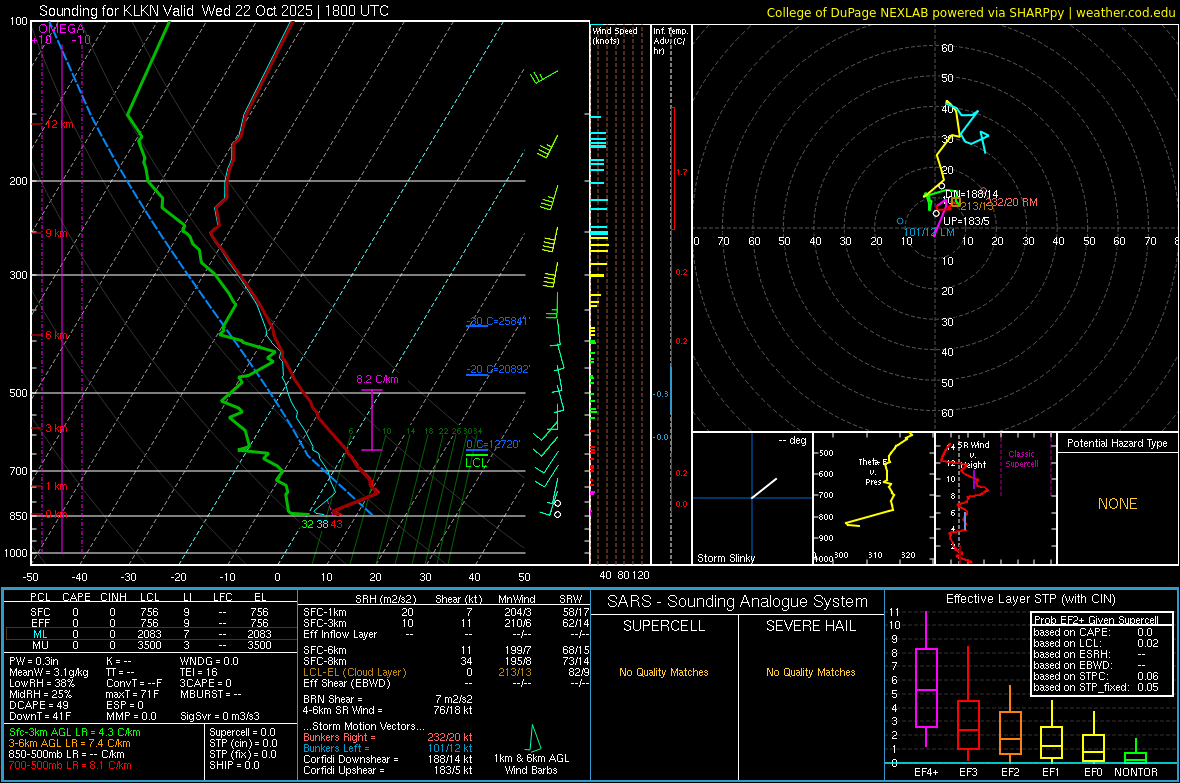The width and height of the screenshot is (1180, 783).
Task: Click the 'Potential Hazard Type' header
Action: [1117, 443]
